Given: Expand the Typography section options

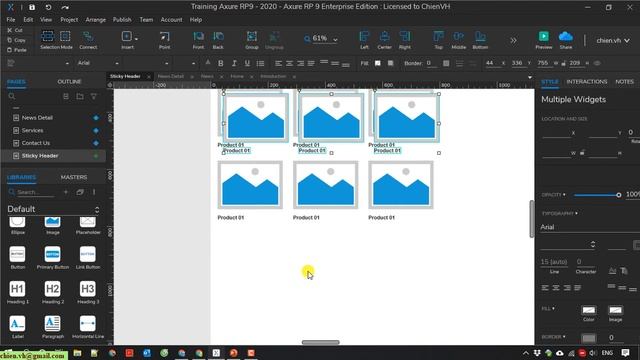Looking at the screenshot, I should pos(576,213).
